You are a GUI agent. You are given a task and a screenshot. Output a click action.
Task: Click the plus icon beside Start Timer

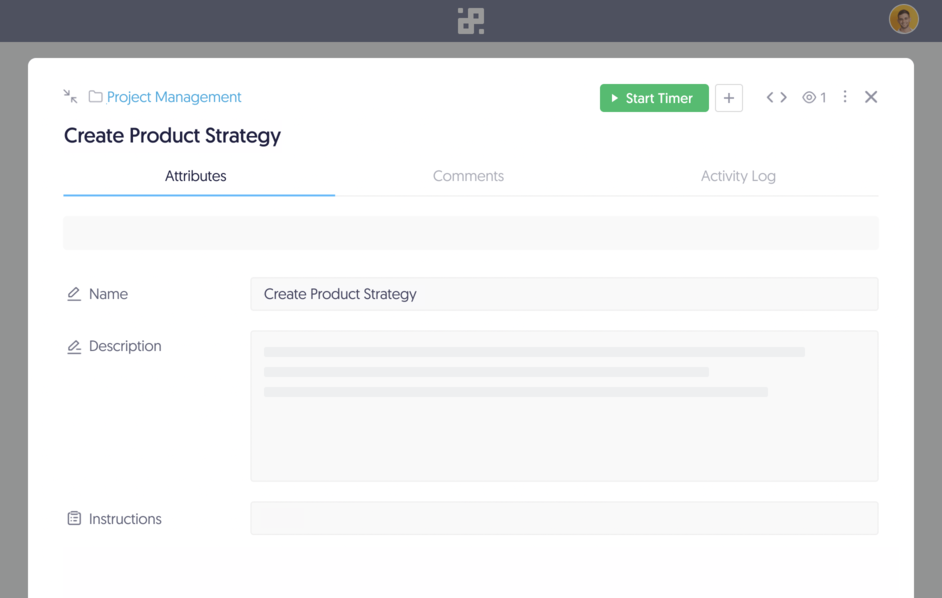pos(728,97)
